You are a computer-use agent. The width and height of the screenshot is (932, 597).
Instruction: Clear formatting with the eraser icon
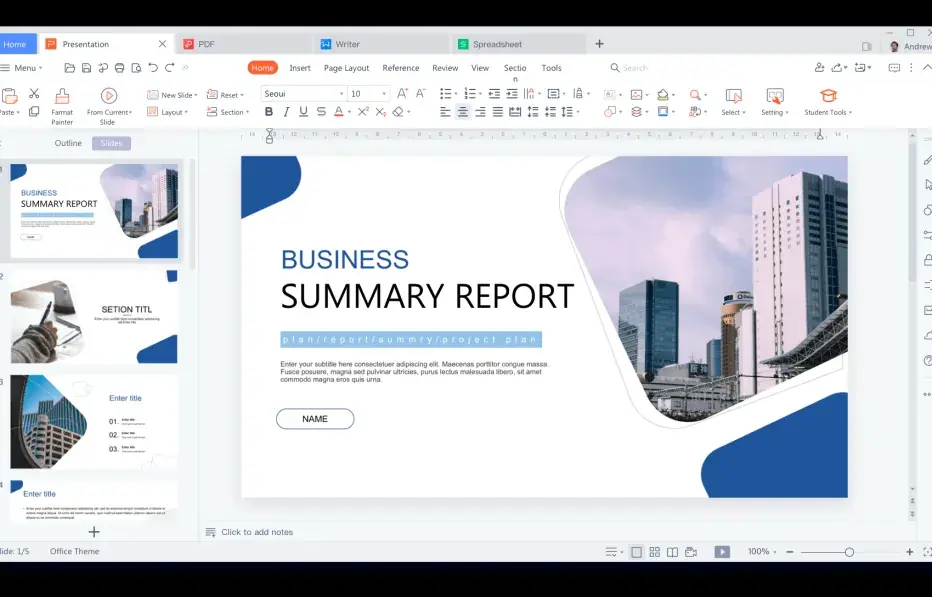coord(398,111)
